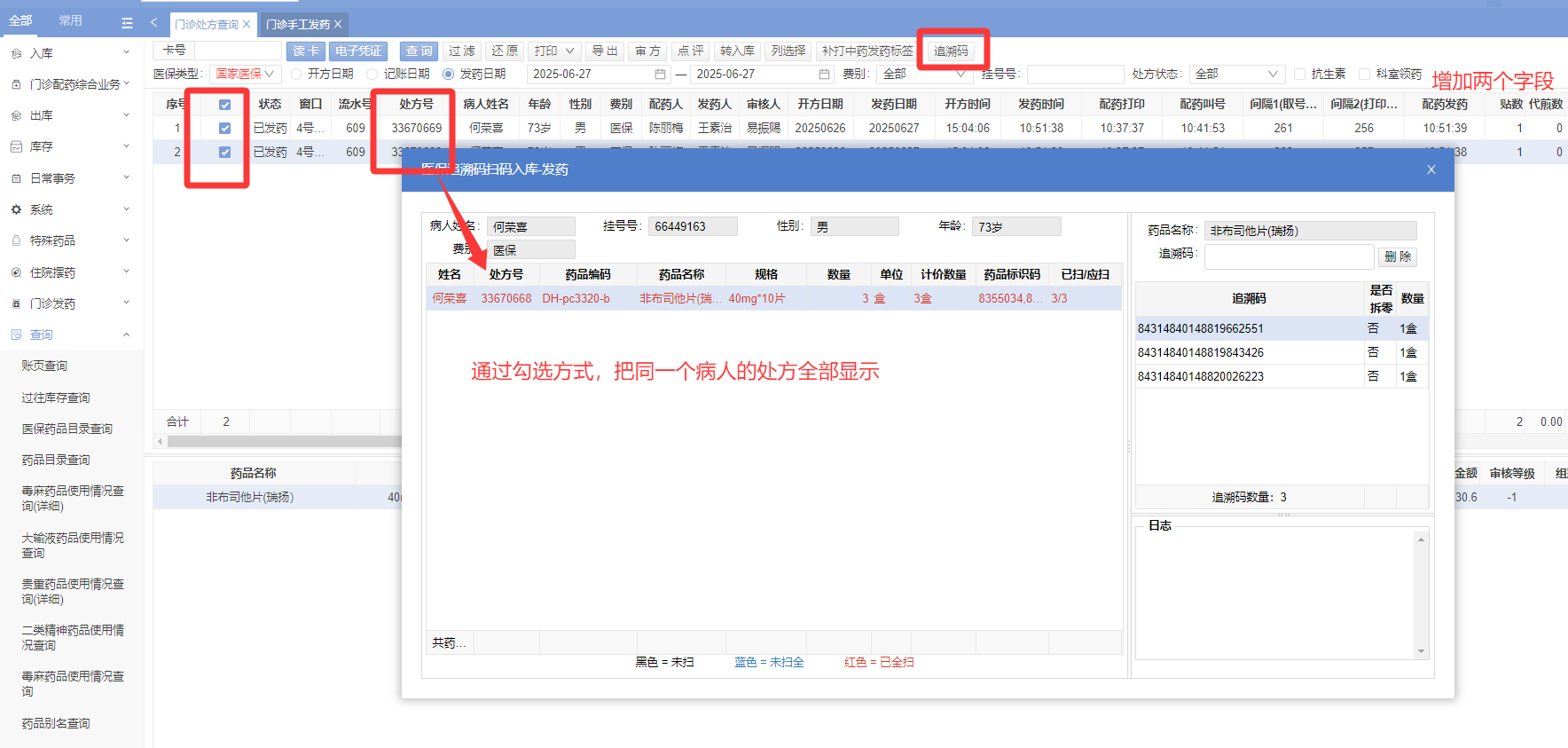Image resolution: width=1568 pixels, height=748 pixels.
Task: Open 过往库存查询 in the sidebar
Action: tap(56, 398)
